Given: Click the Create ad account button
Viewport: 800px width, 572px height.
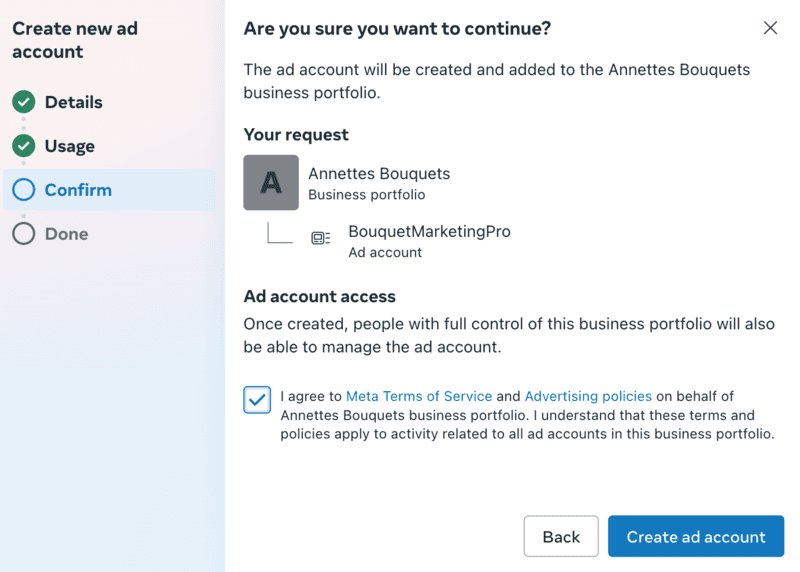Looking at the screenshot, I should click(x=696, y=537).
